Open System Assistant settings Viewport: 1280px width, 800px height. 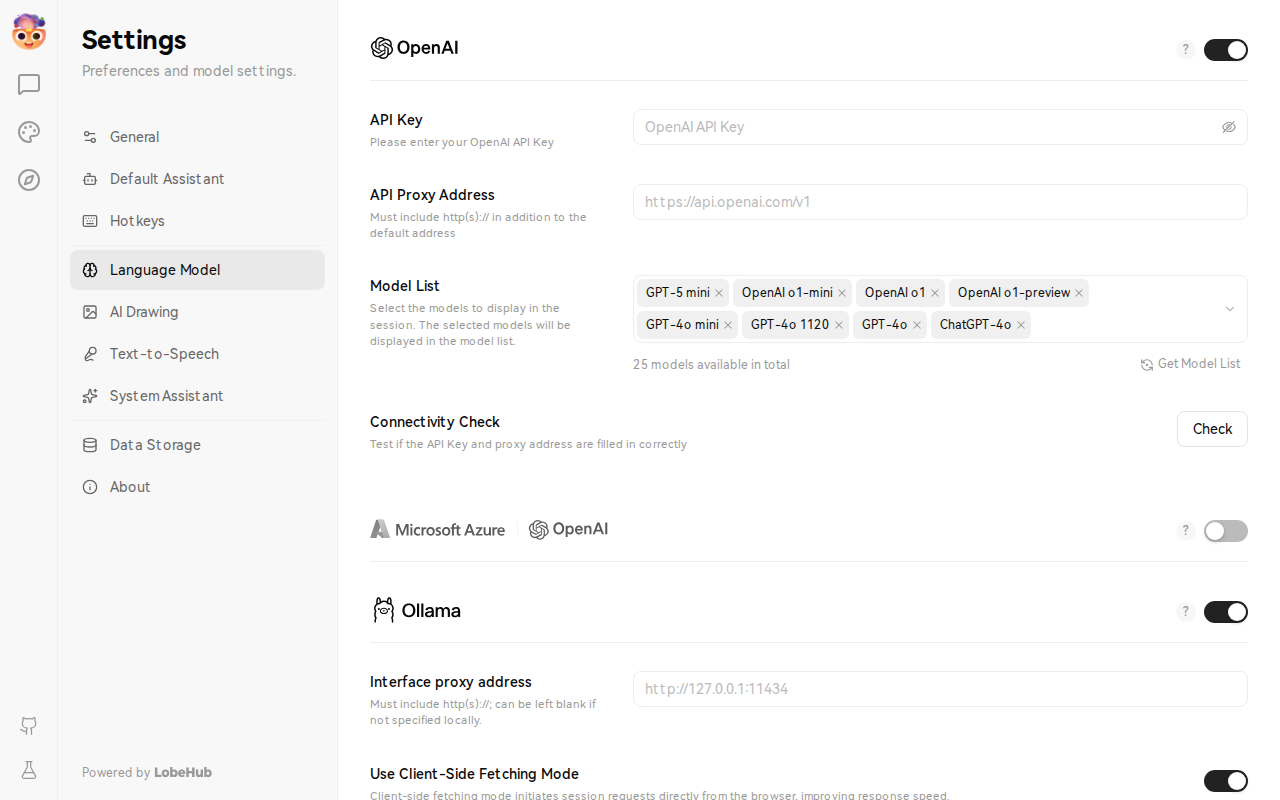[x=197, y=396]
